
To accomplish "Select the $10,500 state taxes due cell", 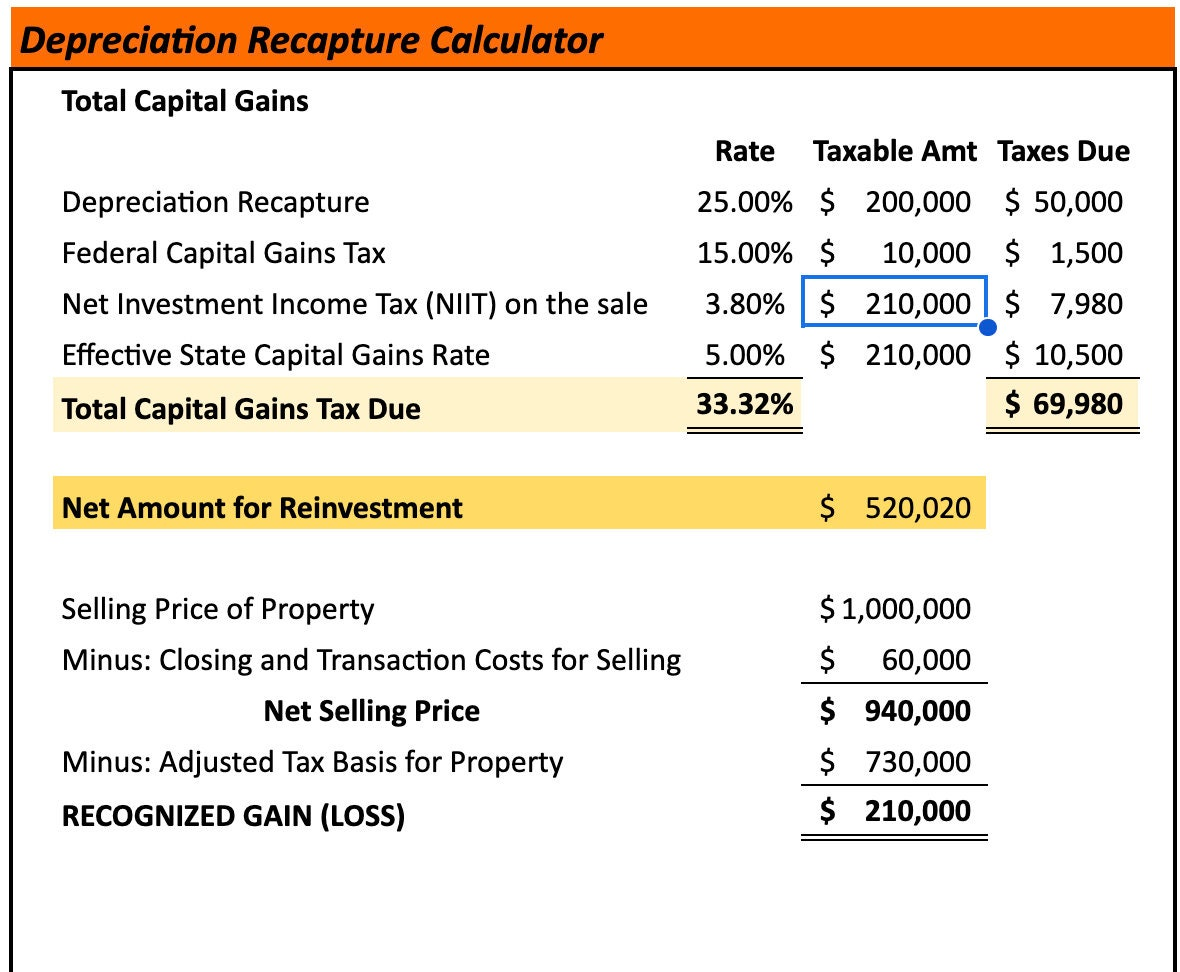I will coord(1063,355).
